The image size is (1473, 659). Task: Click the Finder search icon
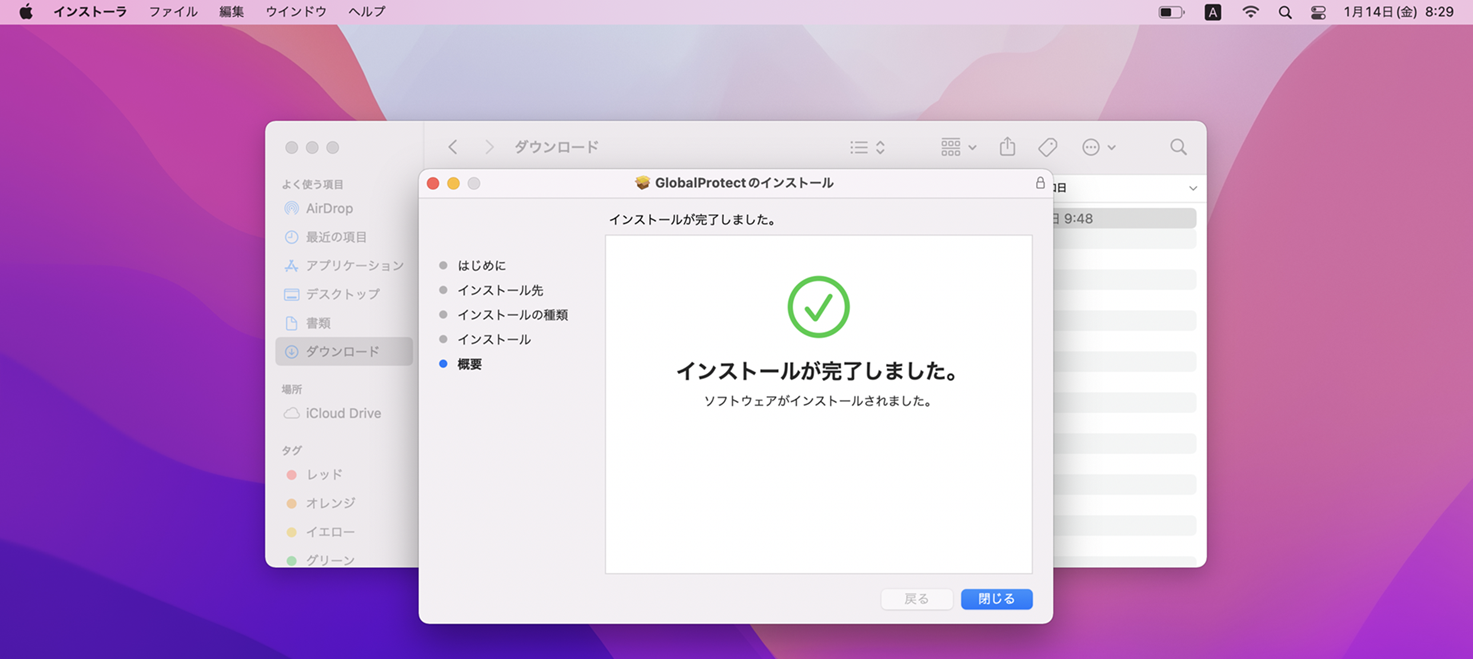click(1179, 147)
